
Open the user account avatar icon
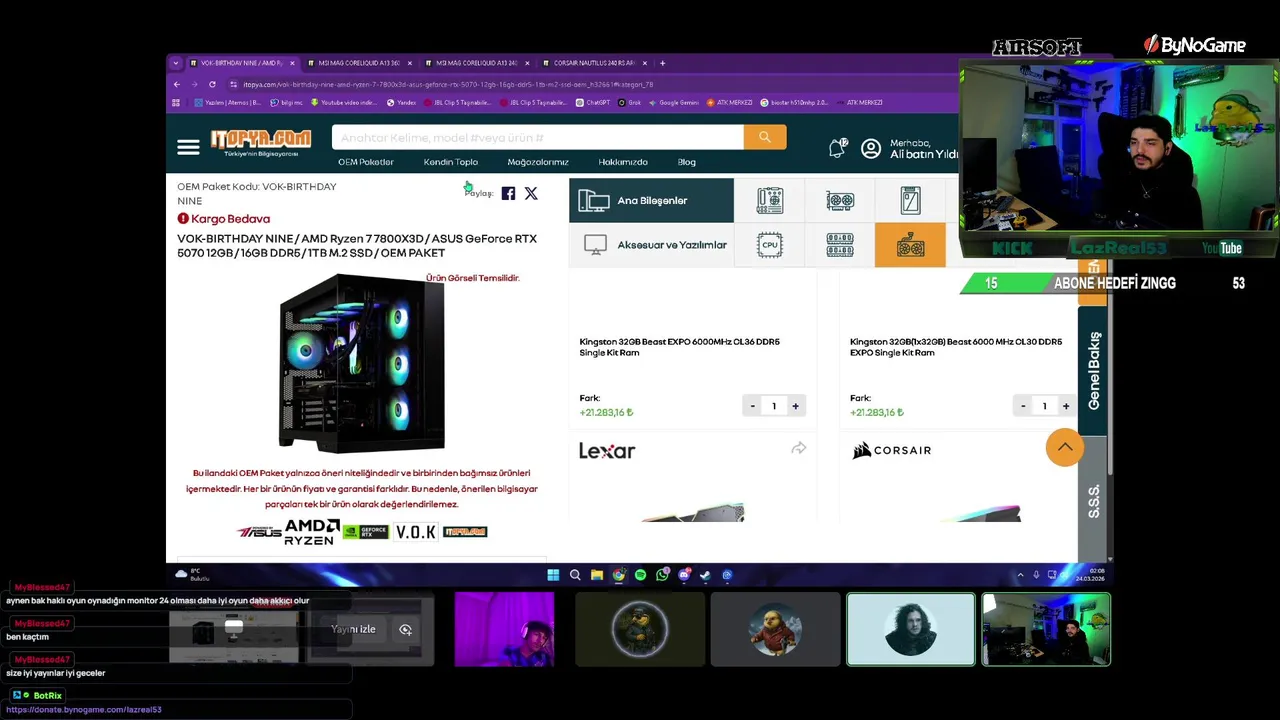pos(871,148)
